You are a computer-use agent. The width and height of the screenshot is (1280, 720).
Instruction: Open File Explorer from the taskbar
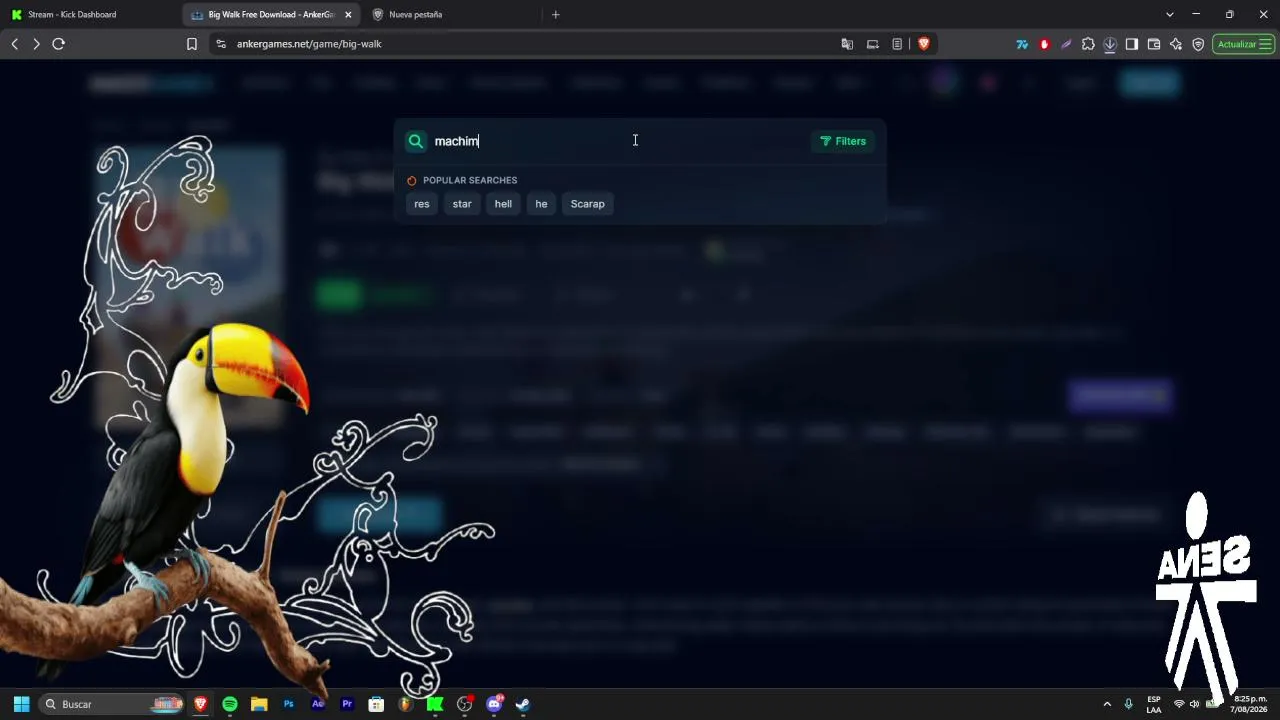point(259,704)
